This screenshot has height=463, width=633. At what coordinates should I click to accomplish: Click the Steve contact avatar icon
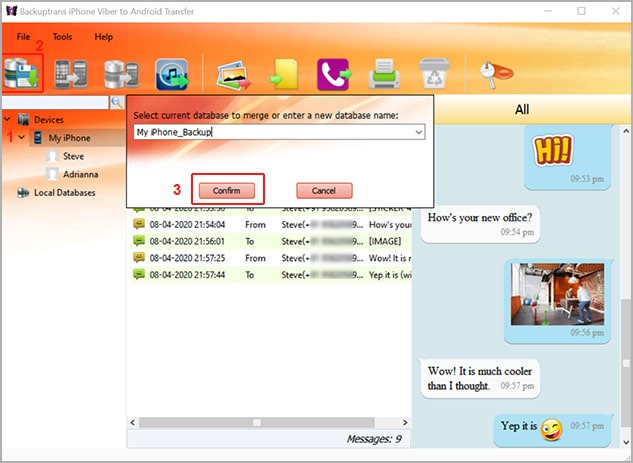coord(52,156)
